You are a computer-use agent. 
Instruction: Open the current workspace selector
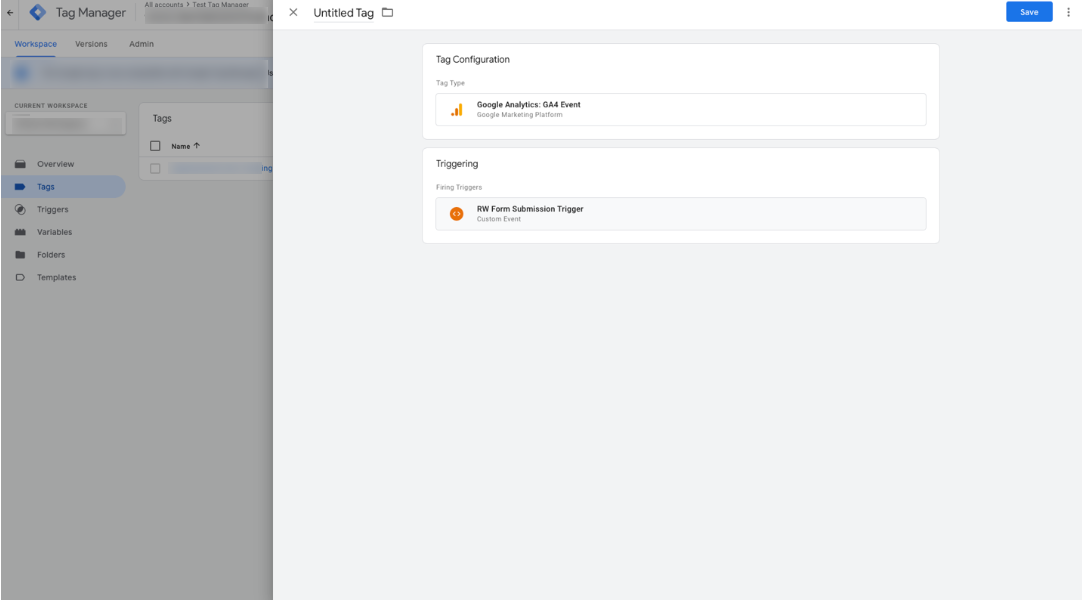[x=66, y=124]
